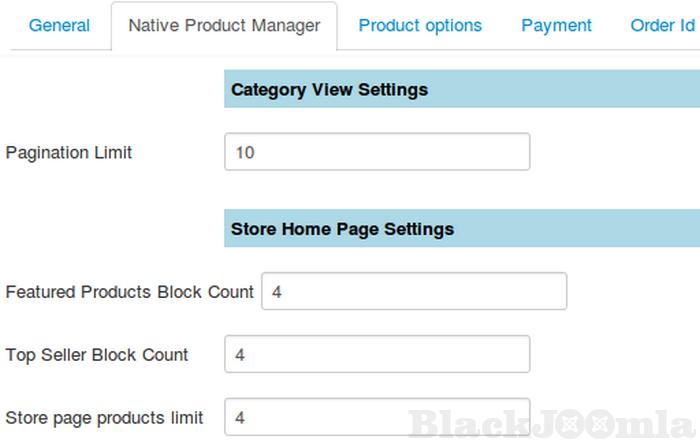
Task: Click the Category View Settings heading
Action: pyautogui.click(x=329, y=90)
